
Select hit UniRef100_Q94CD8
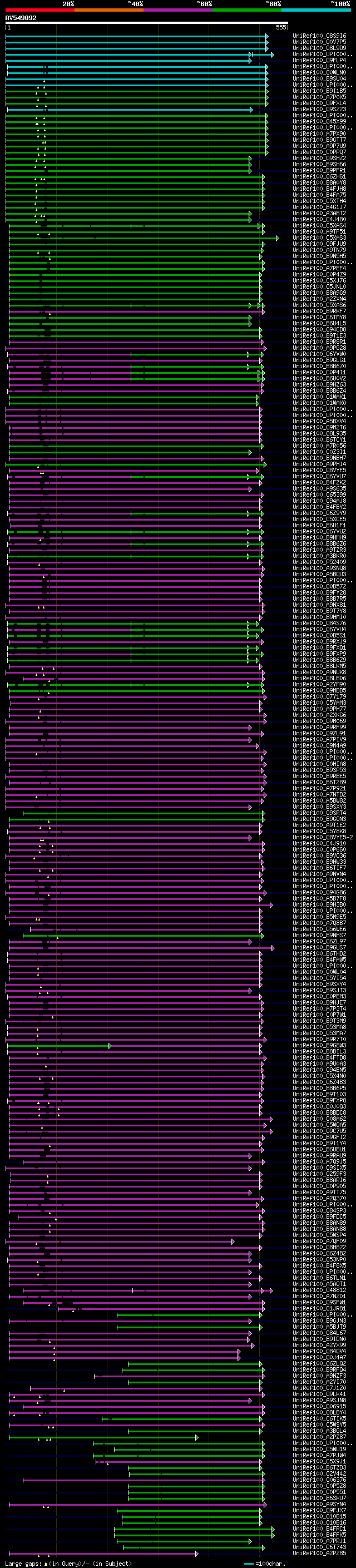click(319, 329)
